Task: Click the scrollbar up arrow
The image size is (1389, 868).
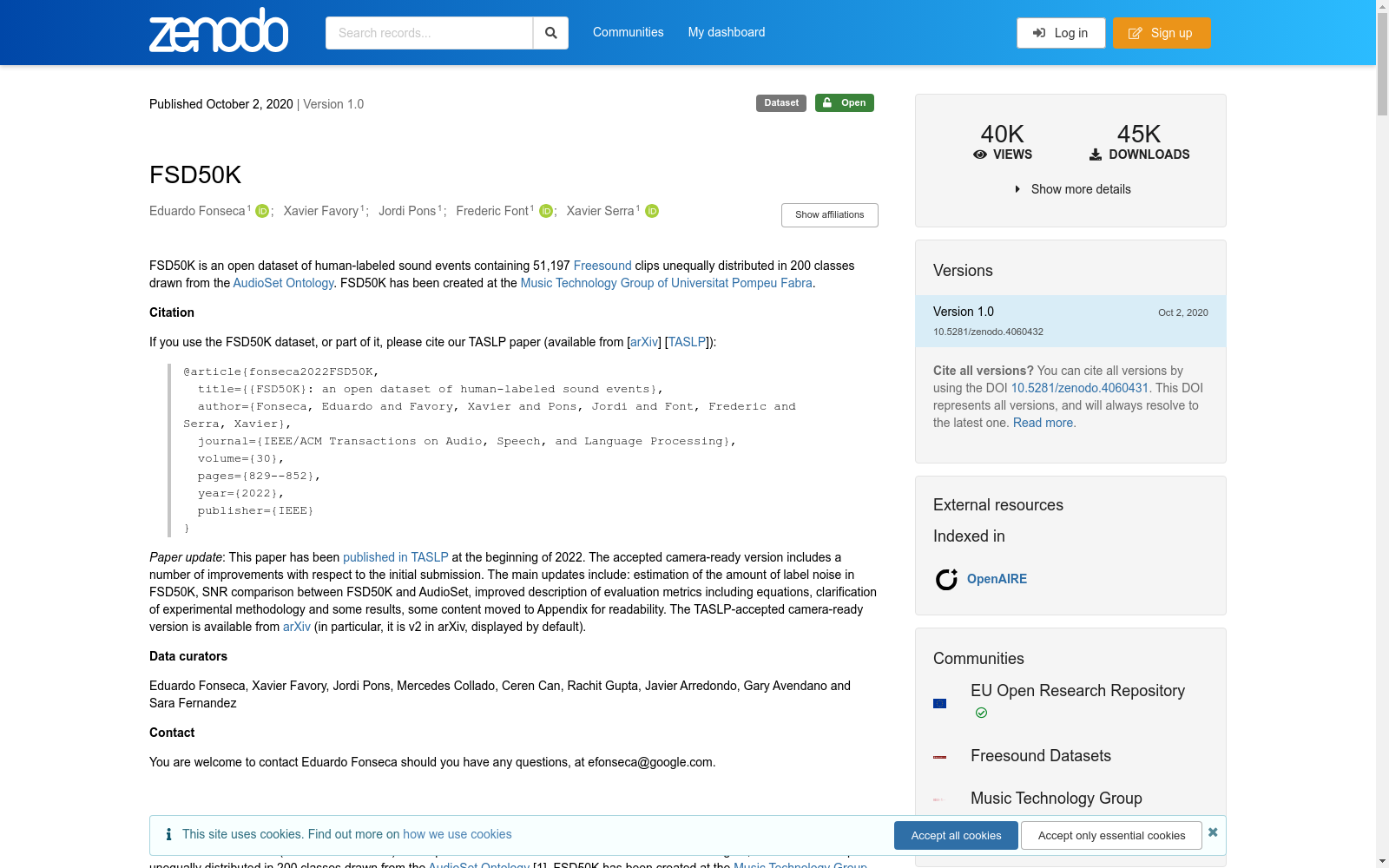Action: tap(1382, 6)
